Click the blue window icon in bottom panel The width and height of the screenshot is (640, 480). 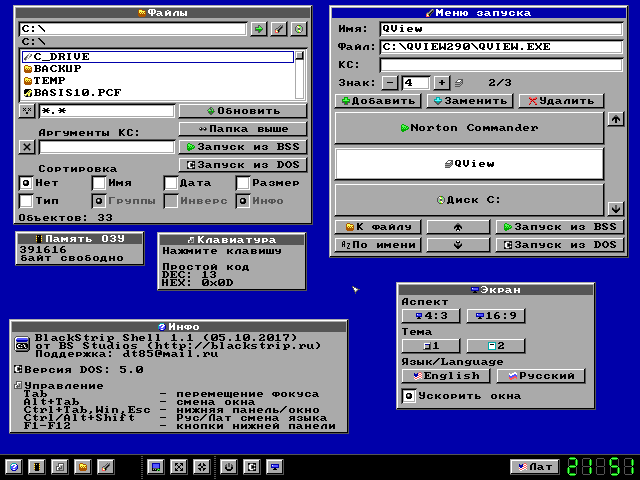pyautogui.click(x=156, y=467)
